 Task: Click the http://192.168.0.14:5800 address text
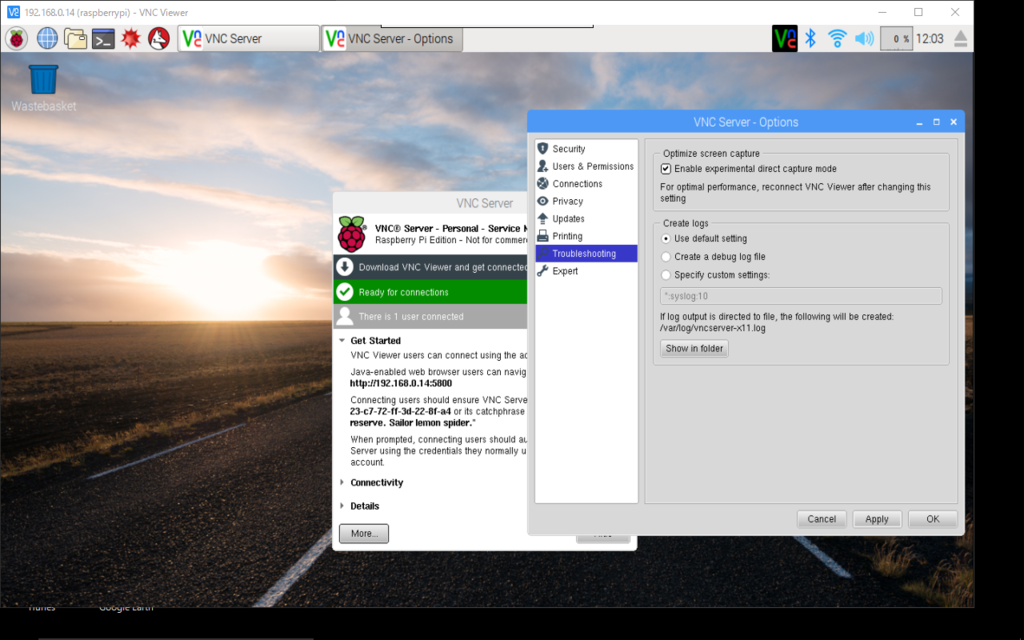click(x=400, y=383)
